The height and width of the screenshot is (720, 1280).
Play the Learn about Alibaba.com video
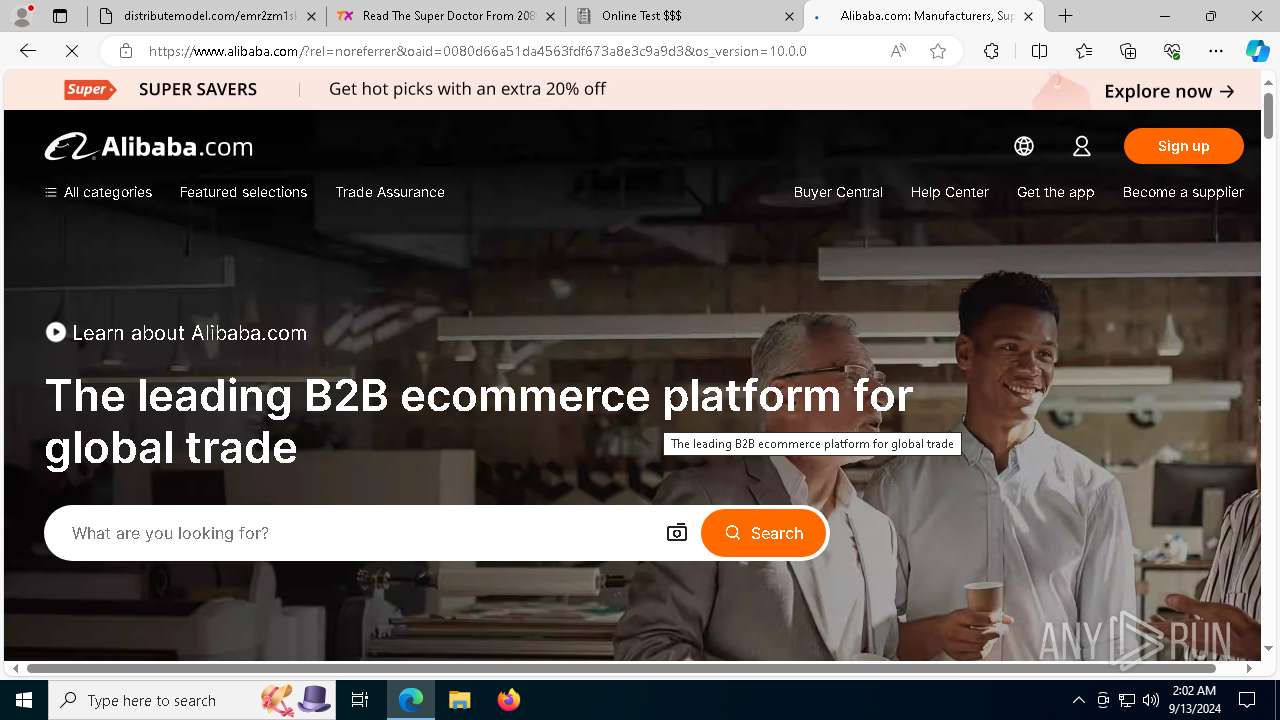coord(56,332)
